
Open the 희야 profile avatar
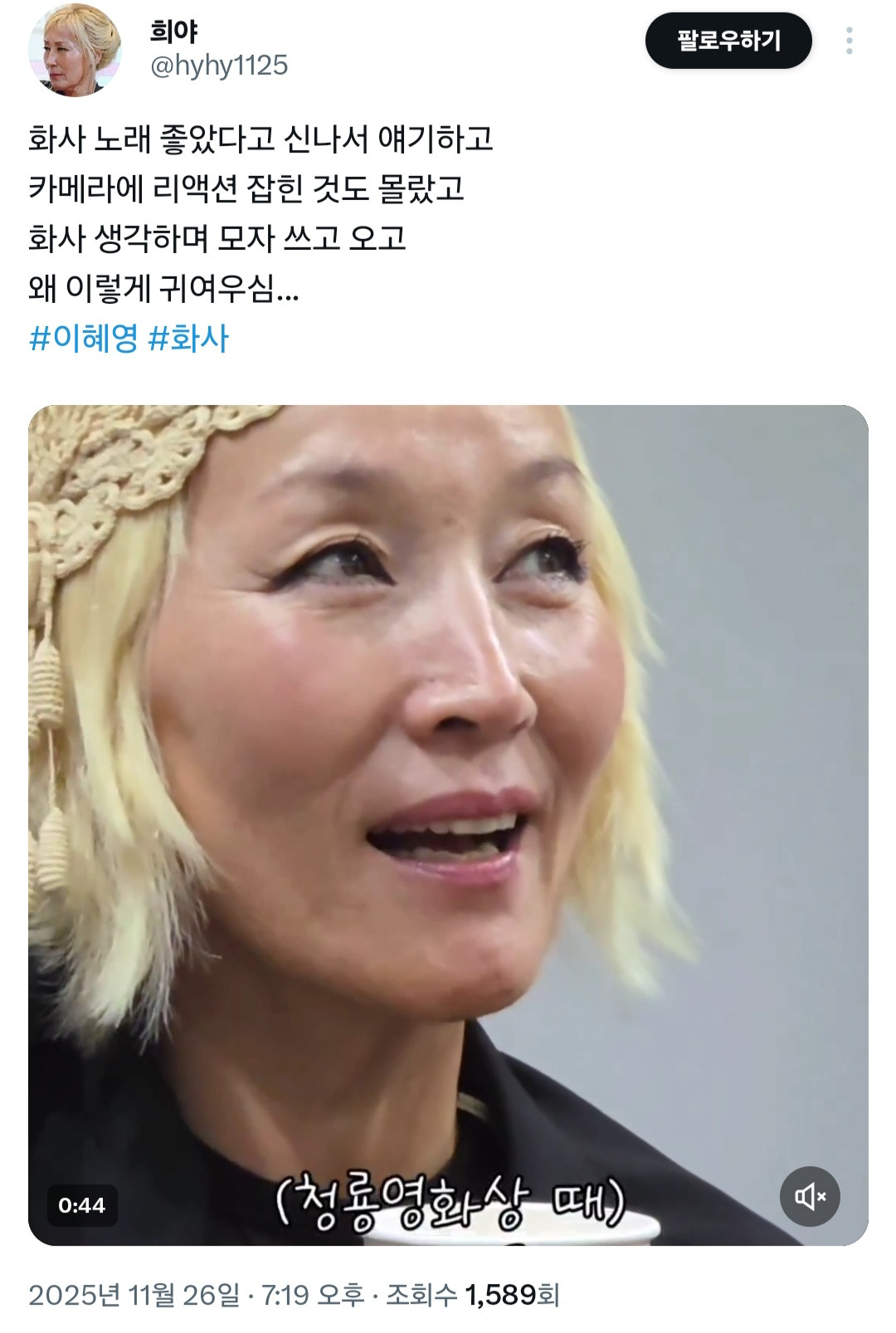(75, 50)
